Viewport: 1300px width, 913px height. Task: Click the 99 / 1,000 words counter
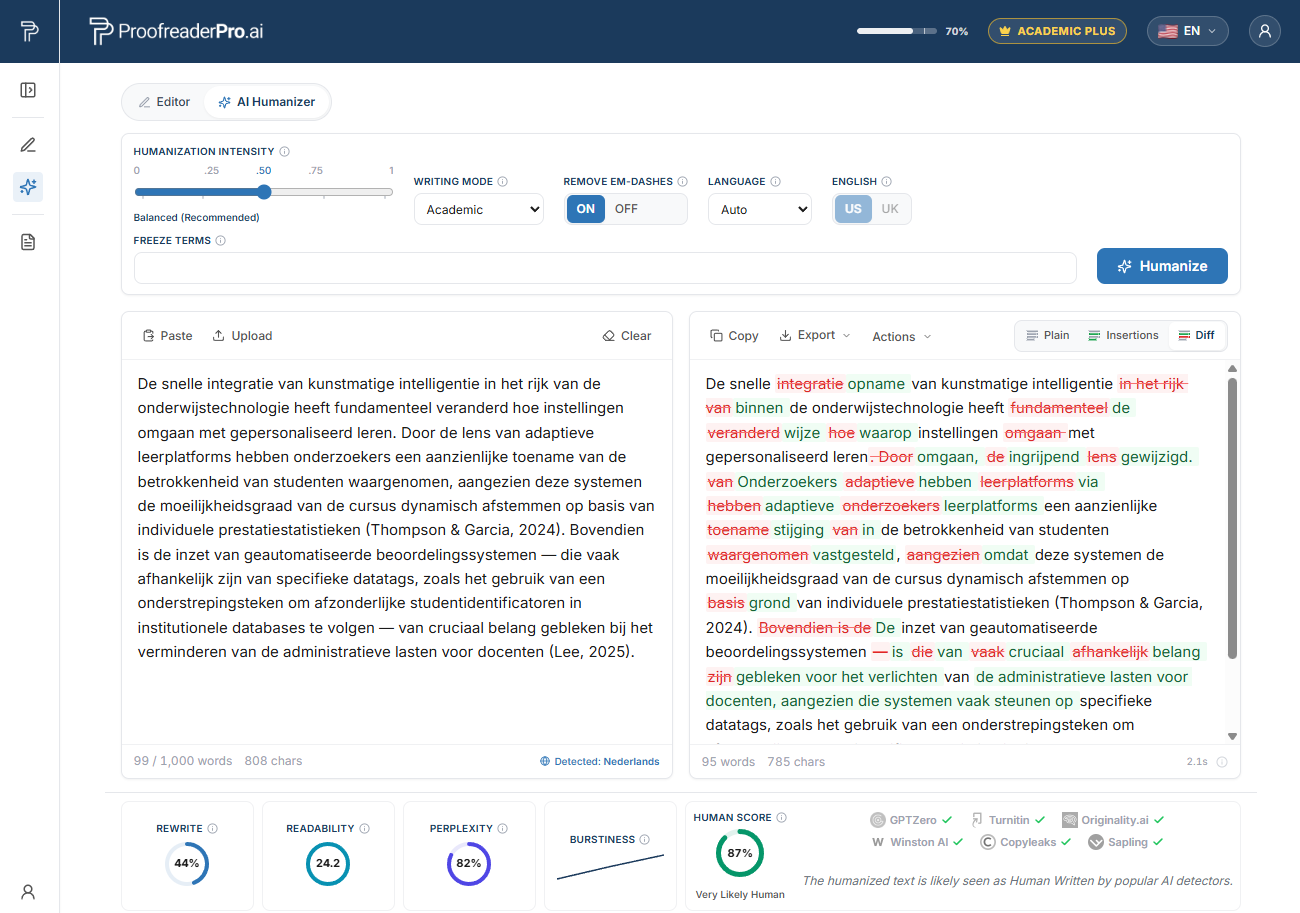183,761
